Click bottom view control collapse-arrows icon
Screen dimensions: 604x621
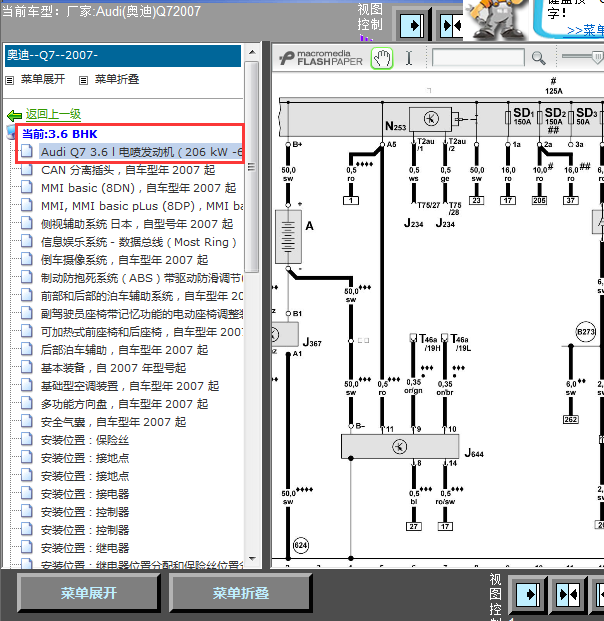click(568, 594)
